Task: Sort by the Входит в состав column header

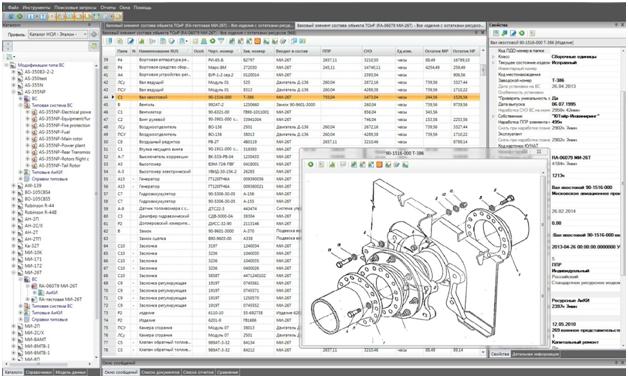Action: [x=296, y=51]
